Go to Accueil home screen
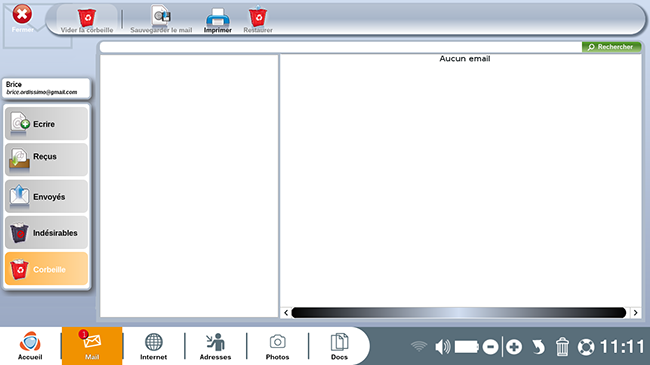 coord(30,346)
